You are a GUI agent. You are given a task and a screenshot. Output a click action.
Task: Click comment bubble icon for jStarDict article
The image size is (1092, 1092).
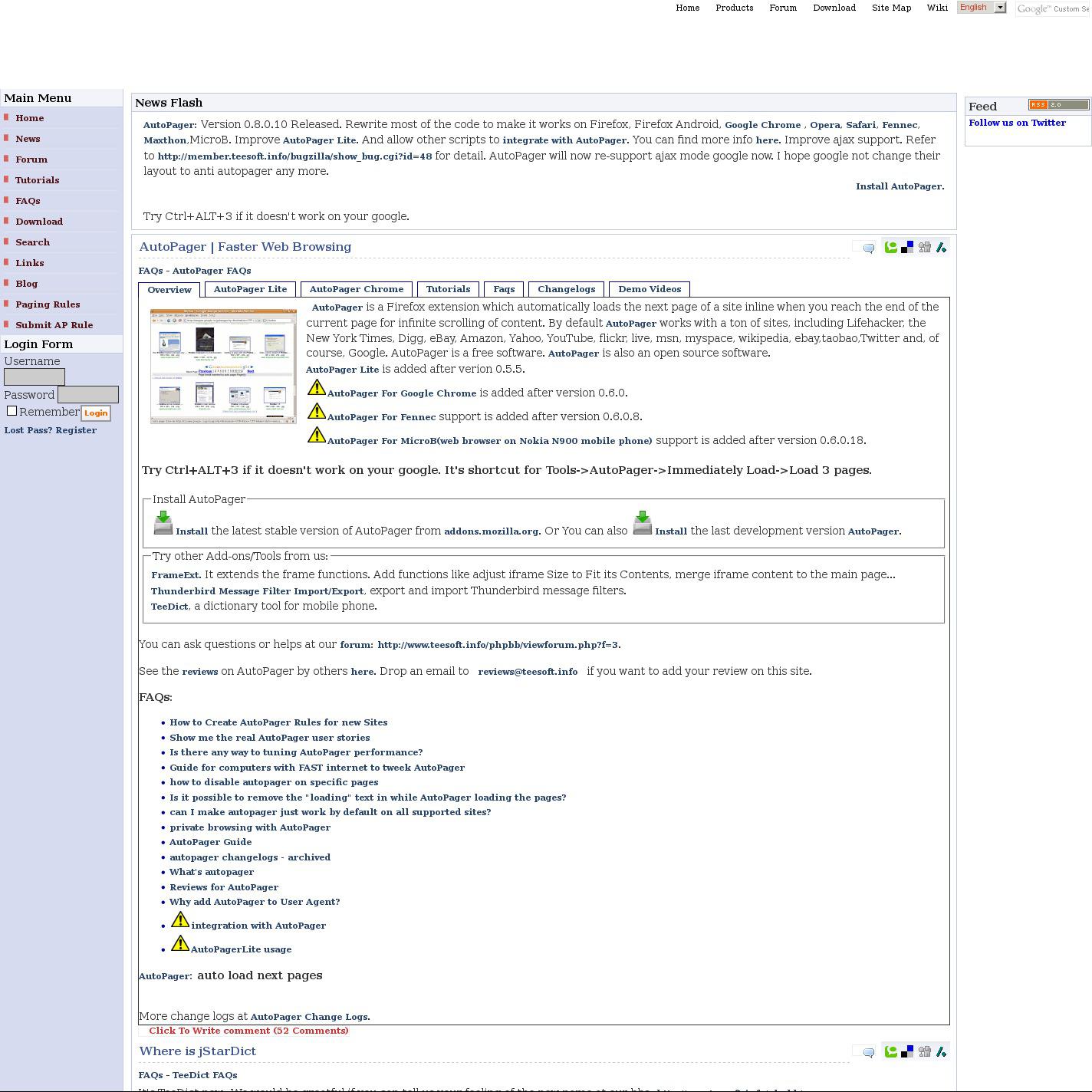pyautogui.click(x=868, y=1052)
